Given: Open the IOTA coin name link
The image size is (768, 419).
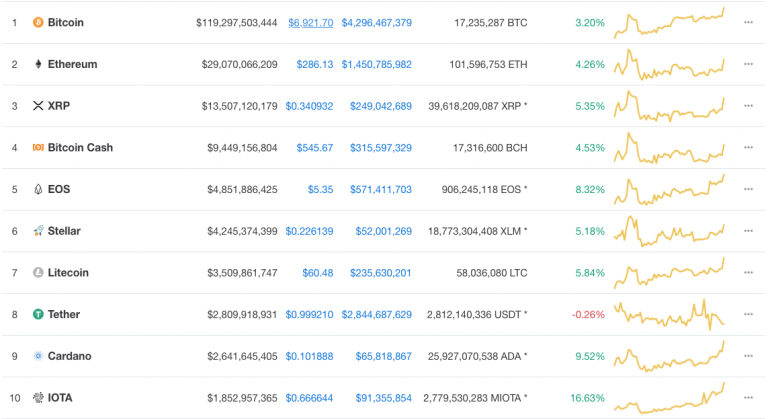Looking at the screenshot, I should click(60, 397).
